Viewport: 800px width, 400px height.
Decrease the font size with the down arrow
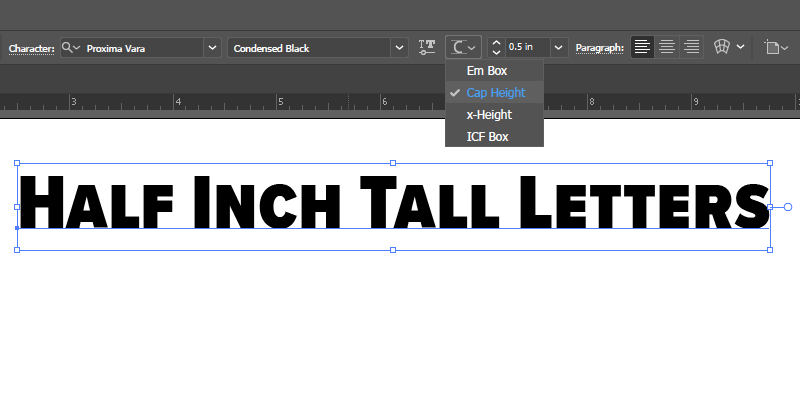point(496,53)
